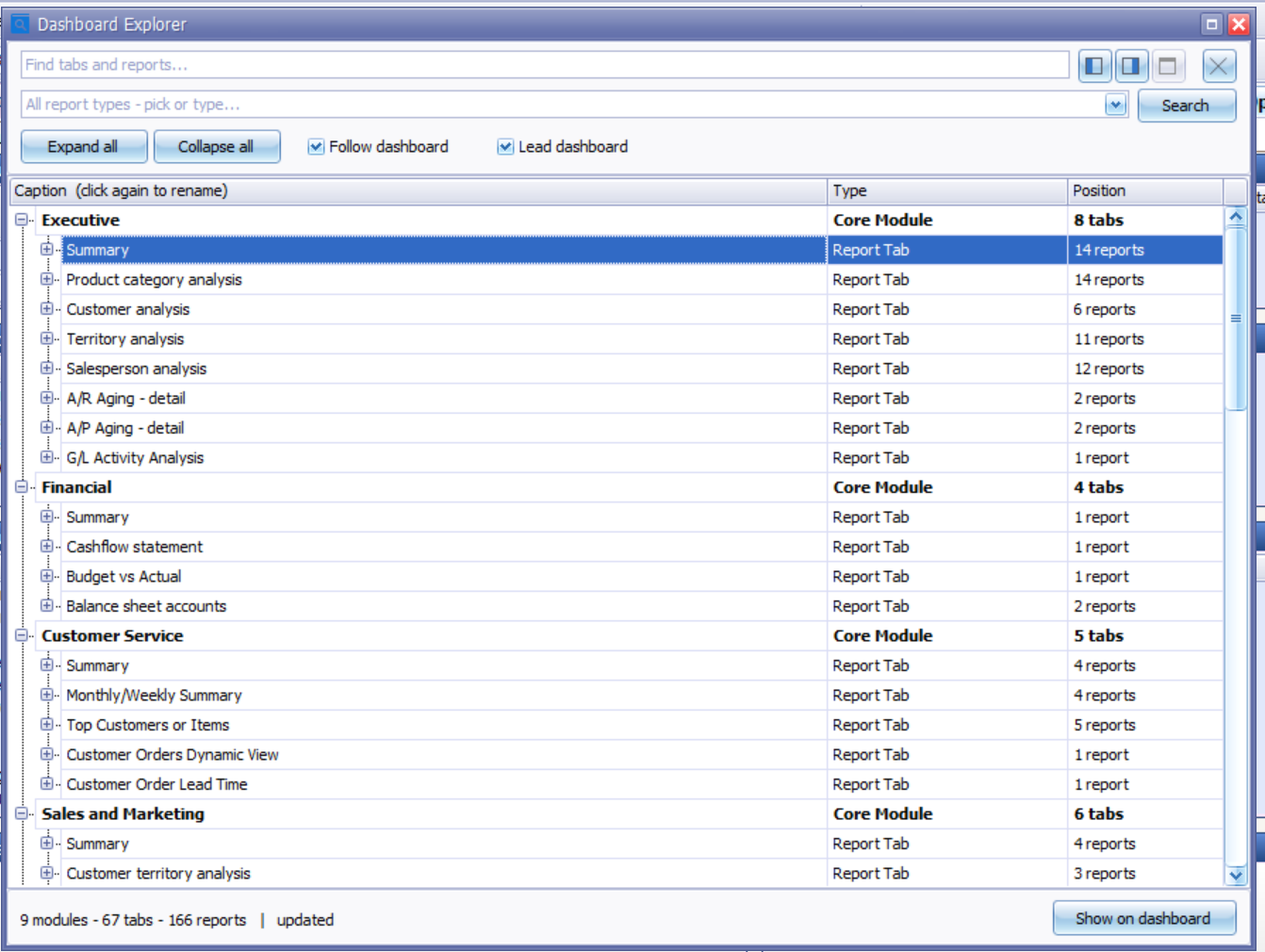This screenshot has width=1265, height=952.
Task: Expand the Monthly/Weekly Summary node
Action: pyautogui.click(x=46, y=695)
